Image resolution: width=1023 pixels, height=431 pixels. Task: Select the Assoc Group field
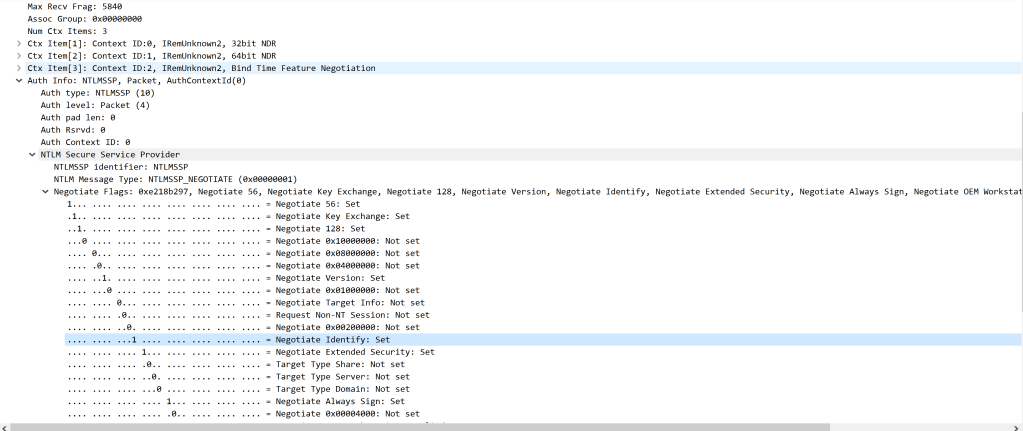(84, 18)
